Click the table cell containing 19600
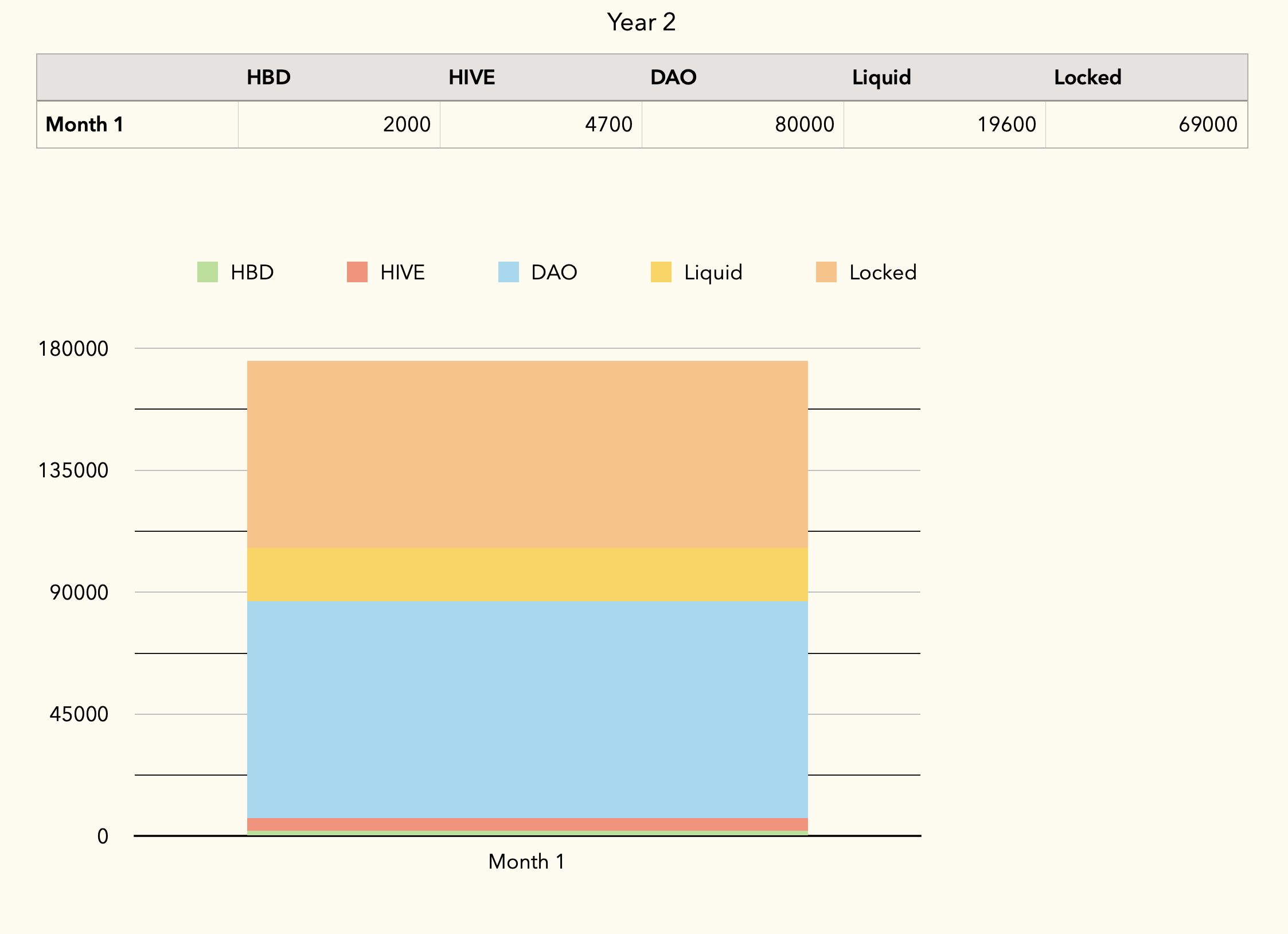The height and width of the screenshot is (934, 1288). point(944,124)
